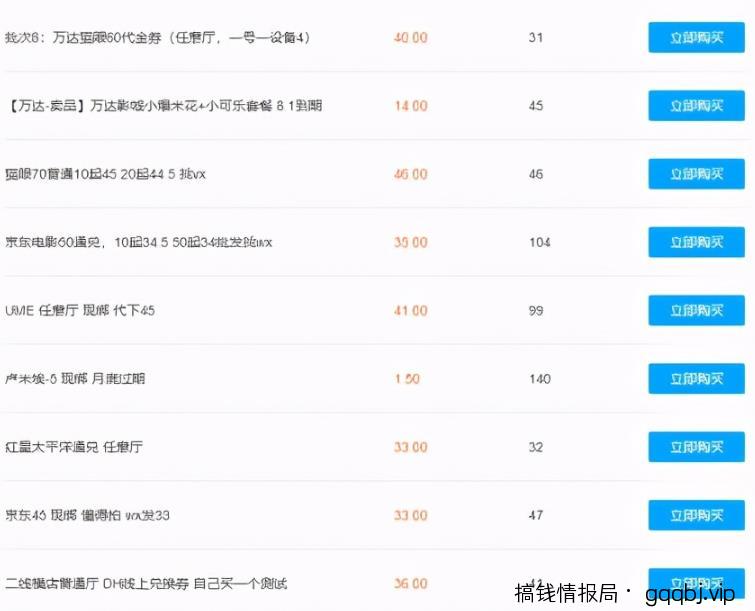Select the 京东46 listing title

pos(87,515)
